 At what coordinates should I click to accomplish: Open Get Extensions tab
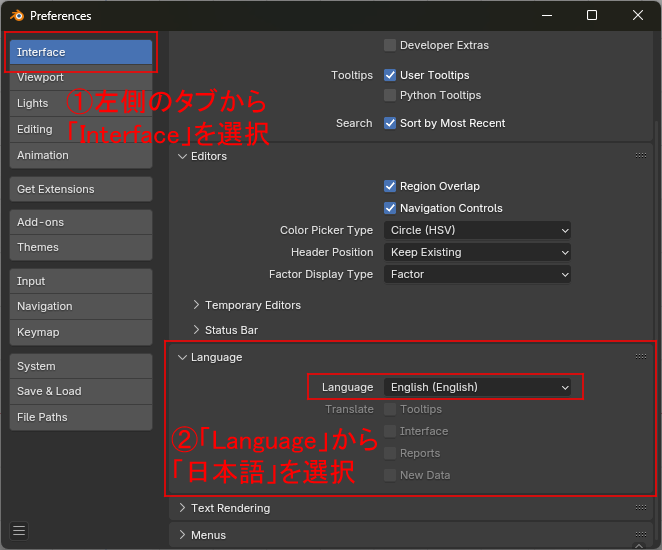pos(81,189)
